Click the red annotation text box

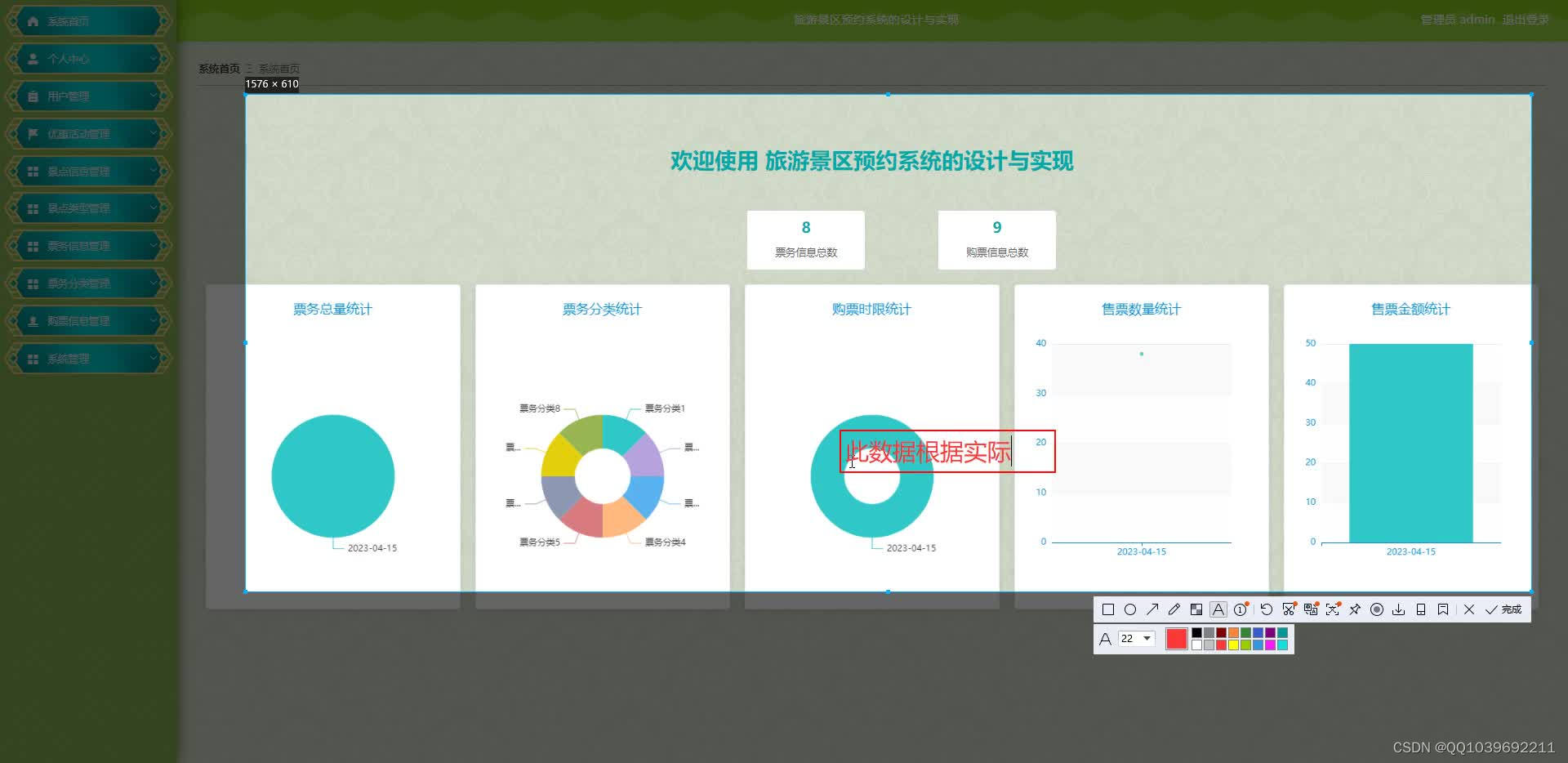[x=947, y=451]
